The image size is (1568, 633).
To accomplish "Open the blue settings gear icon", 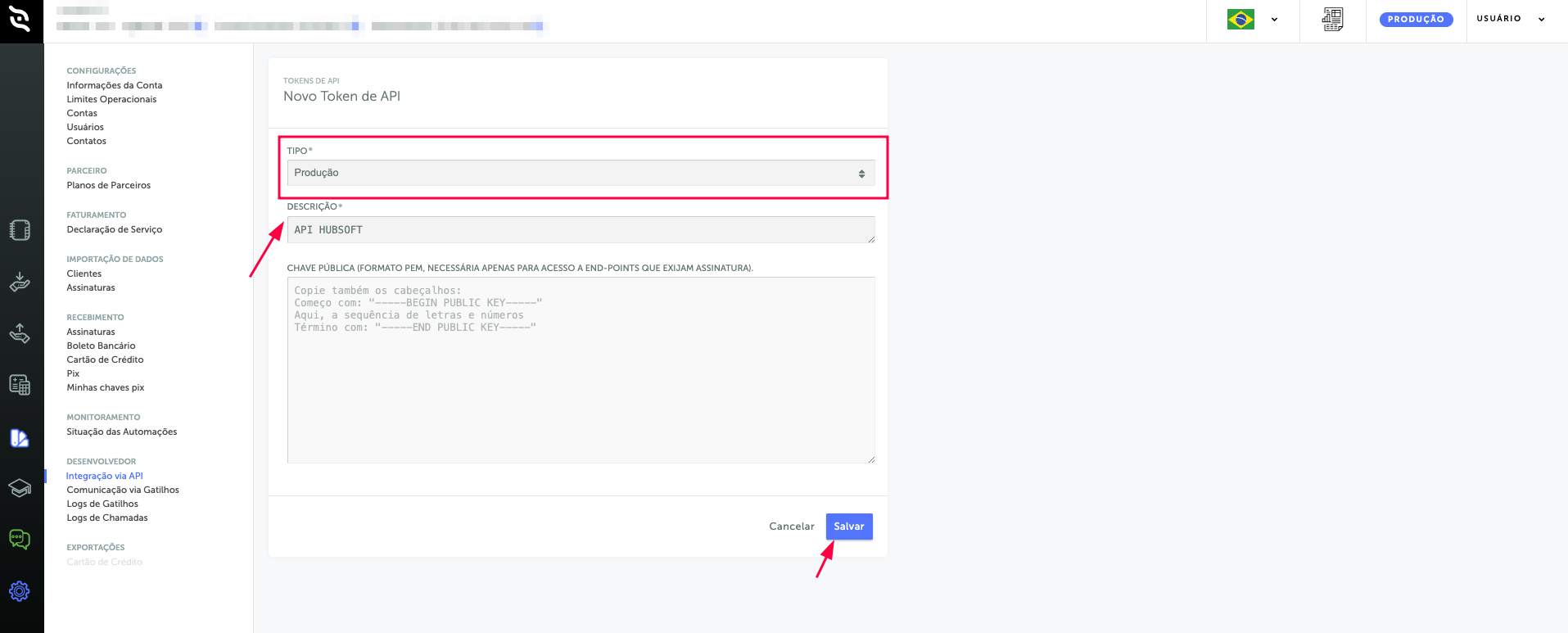I will [20, 591].
